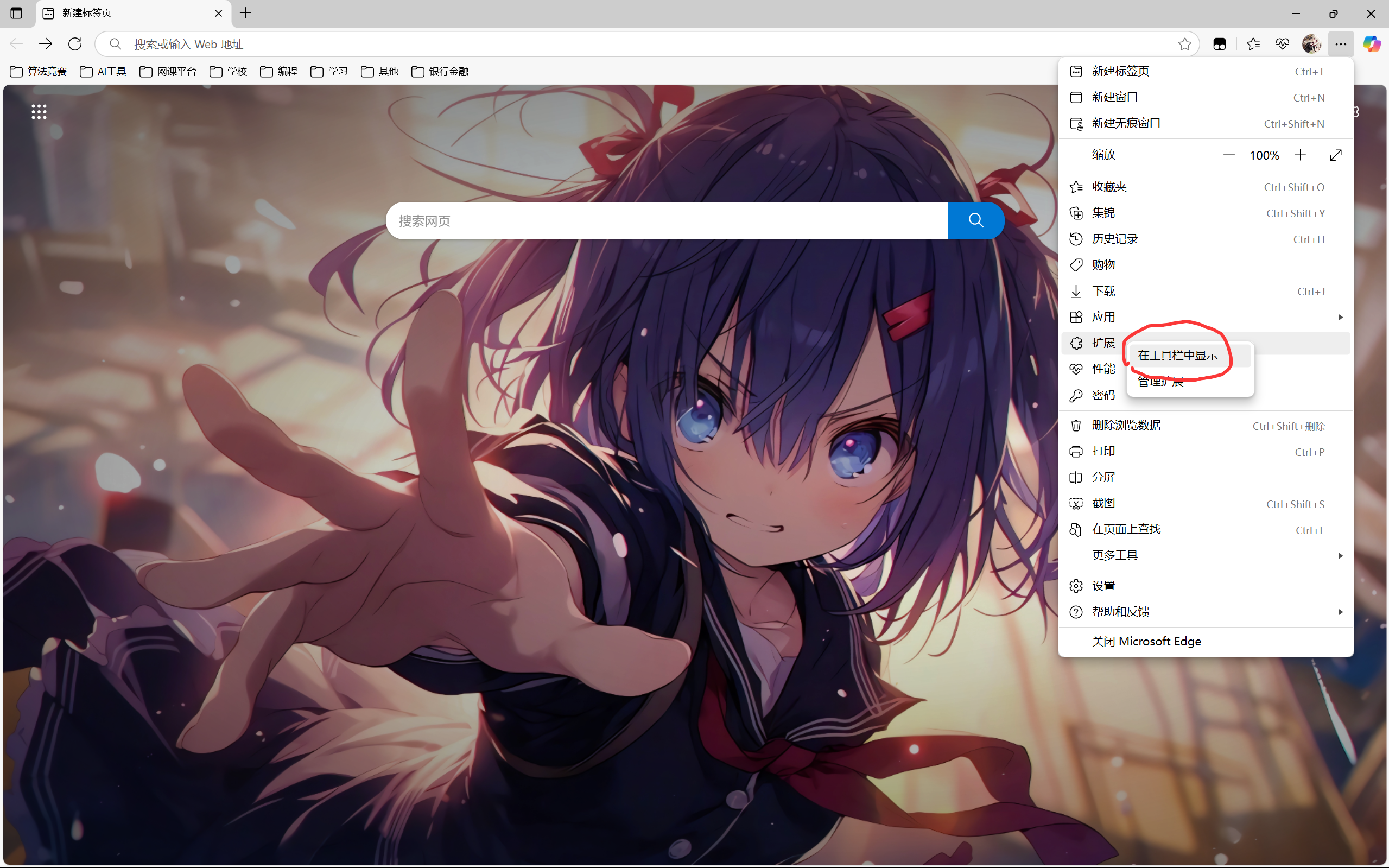
Task: Choose 关闭 Microsoft Edge
Action: tap(1206, 641)
